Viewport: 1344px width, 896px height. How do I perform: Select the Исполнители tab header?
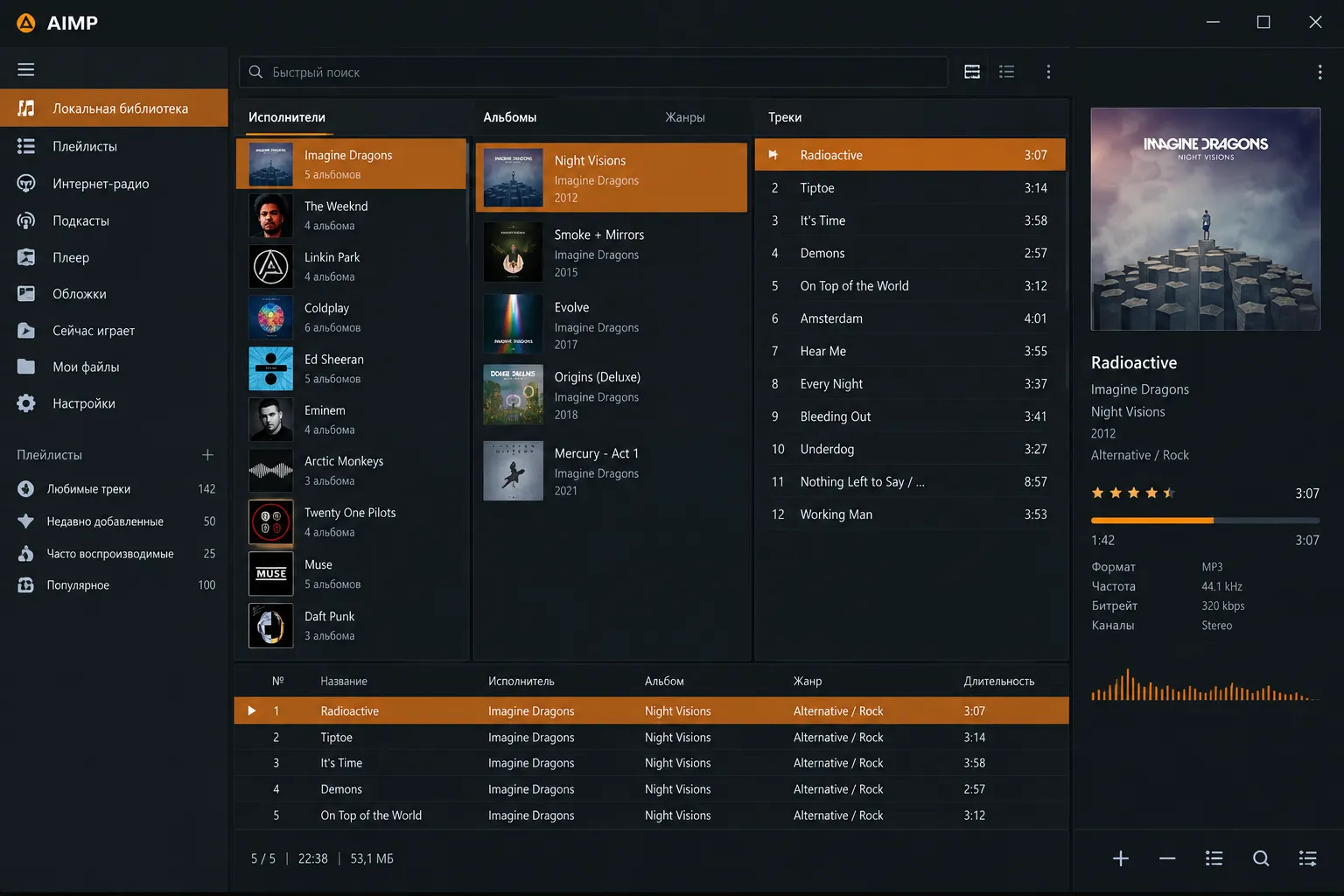[287, 117]
